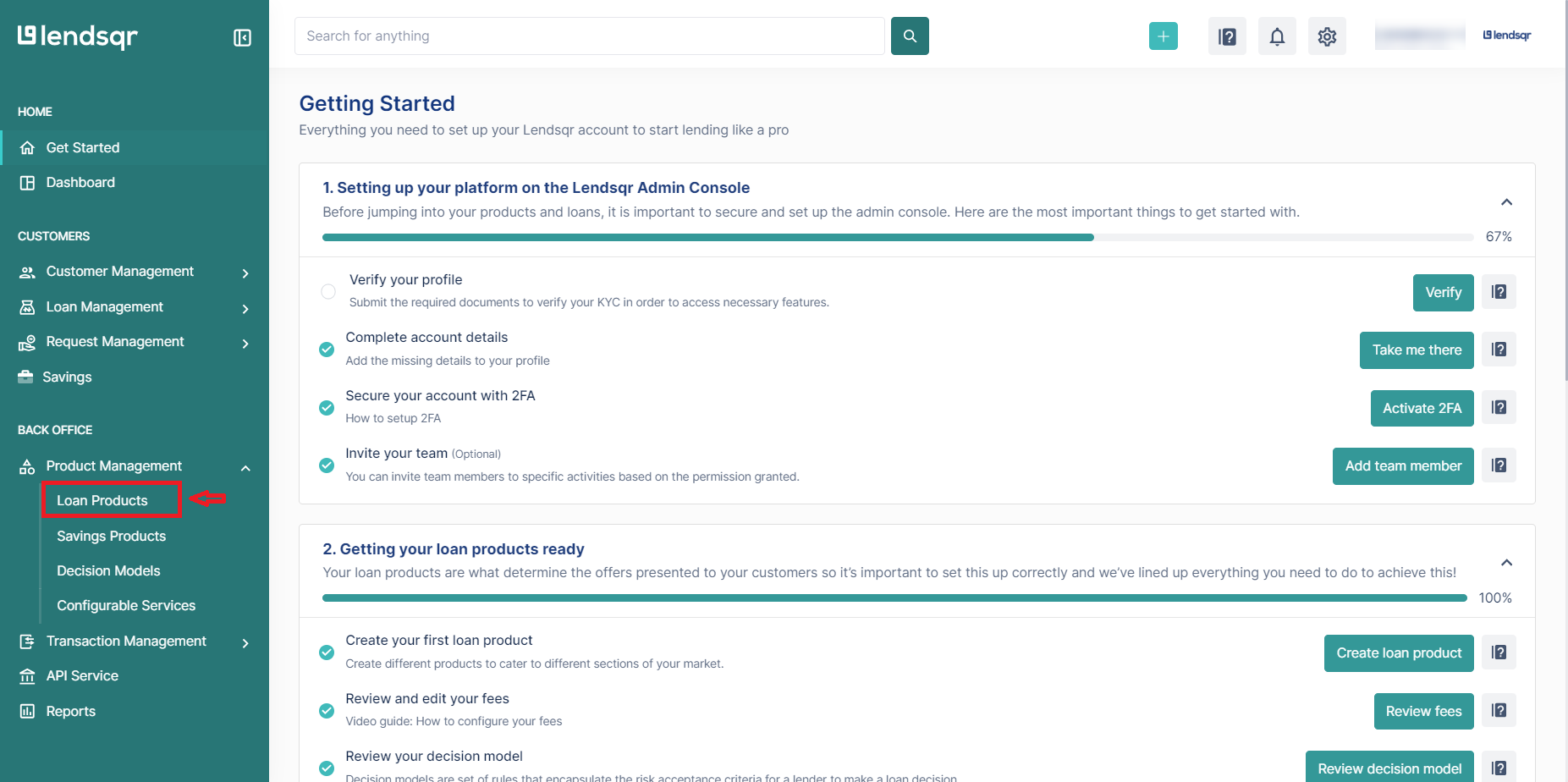Open help guide for Invite your team
The height and width of the screenshot is (782, 1568).
coord(1499,465)
